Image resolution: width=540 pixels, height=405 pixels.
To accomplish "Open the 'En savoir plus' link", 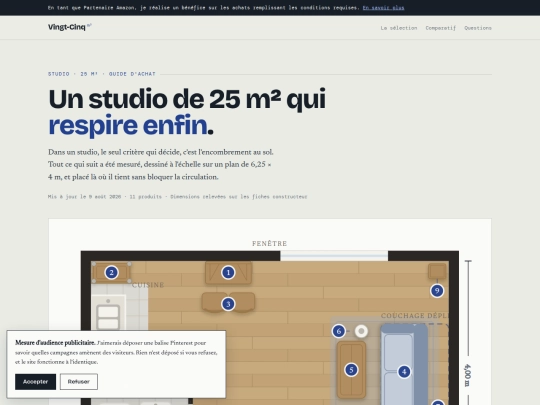I will pos(383,8).
